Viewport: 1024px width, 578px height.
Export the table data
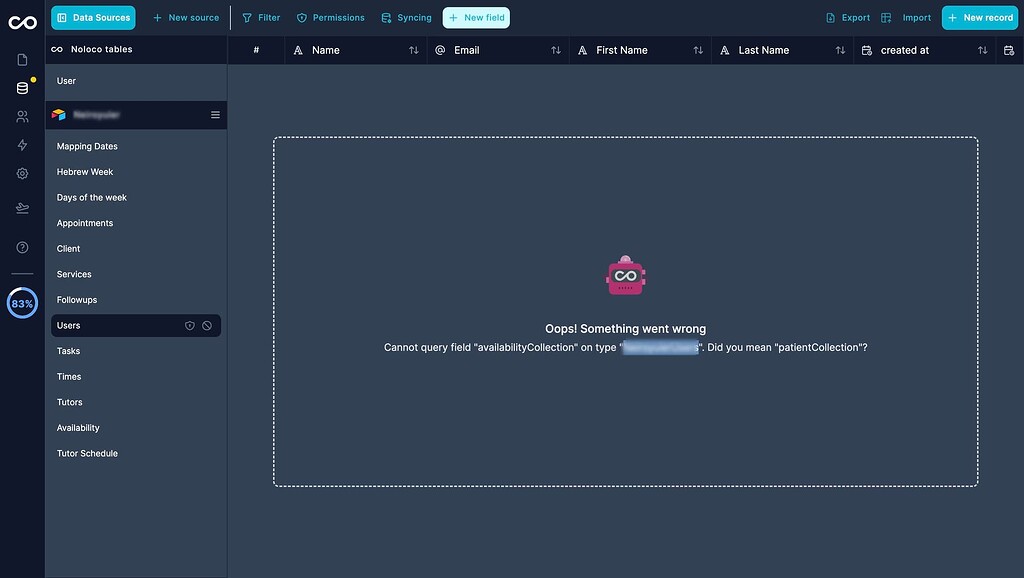click(x=845, y=17)
